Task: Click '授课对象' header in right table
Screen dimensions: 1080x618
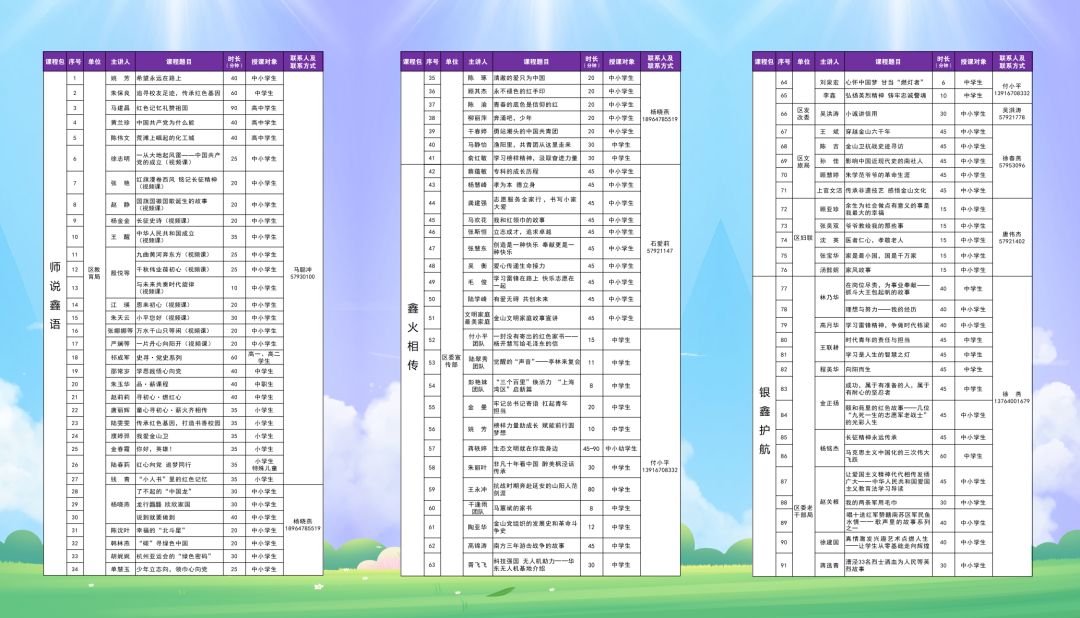Action: pos(973,62)
